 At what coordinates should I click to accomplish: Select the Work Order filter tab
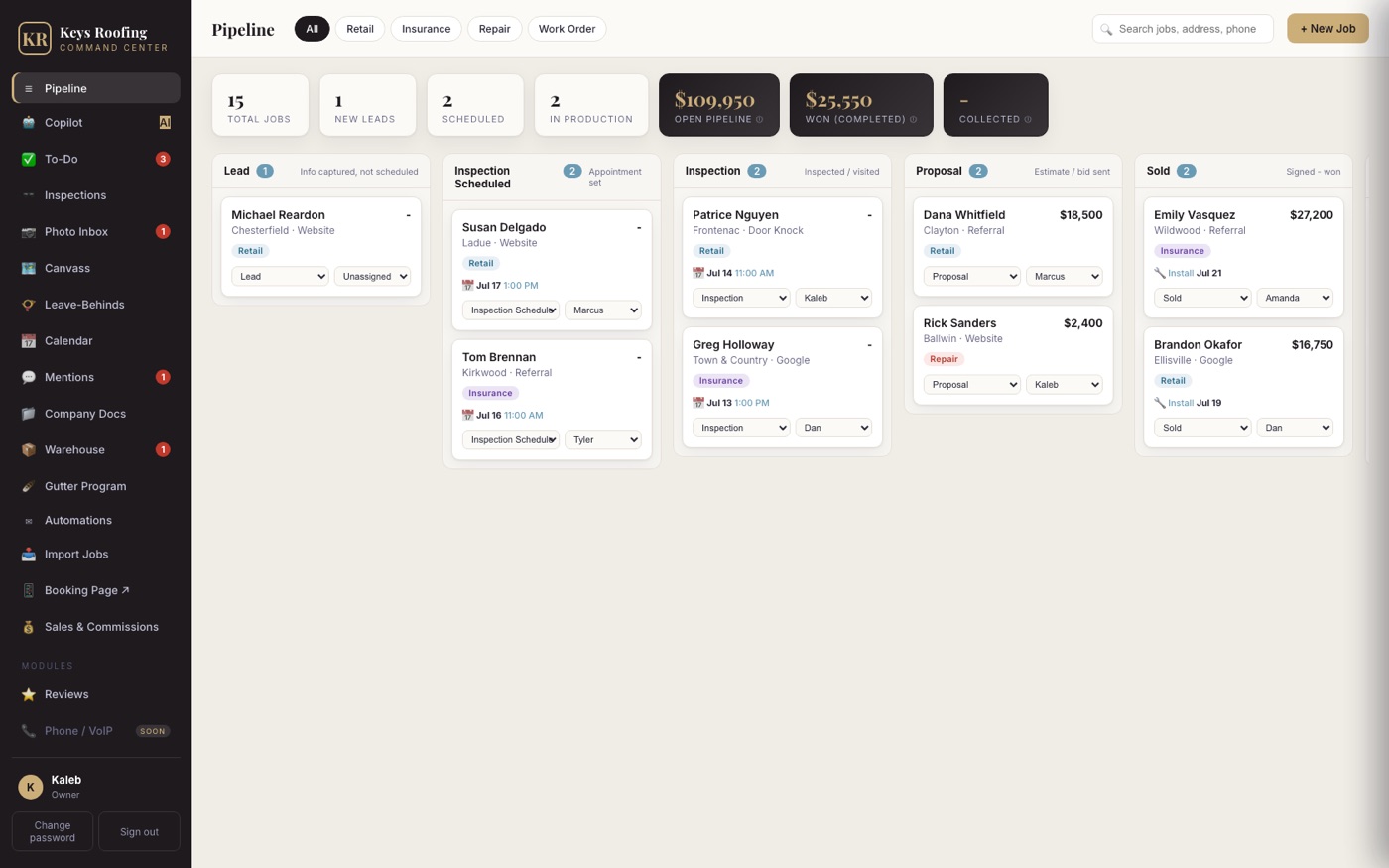tap(567, 29)
